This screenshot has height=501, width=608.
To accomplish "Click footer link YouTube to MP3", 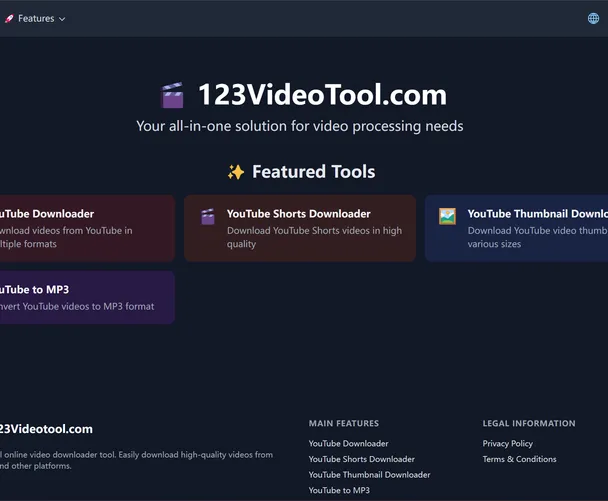I will 339,490.
